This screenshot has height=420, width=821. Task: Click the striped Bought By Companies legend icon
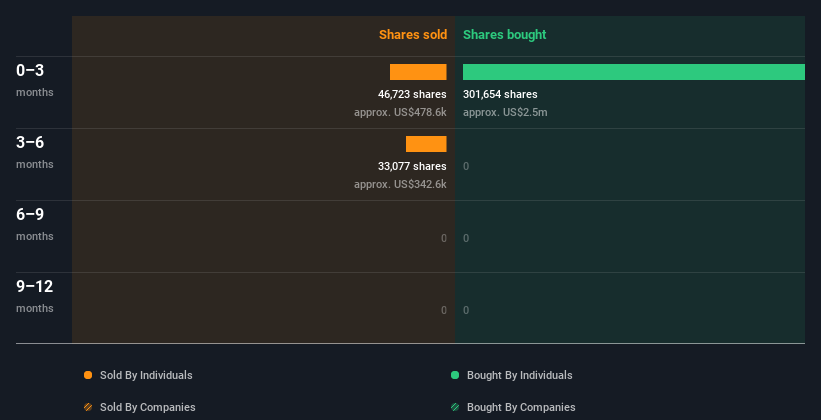[x=455, y=407]
